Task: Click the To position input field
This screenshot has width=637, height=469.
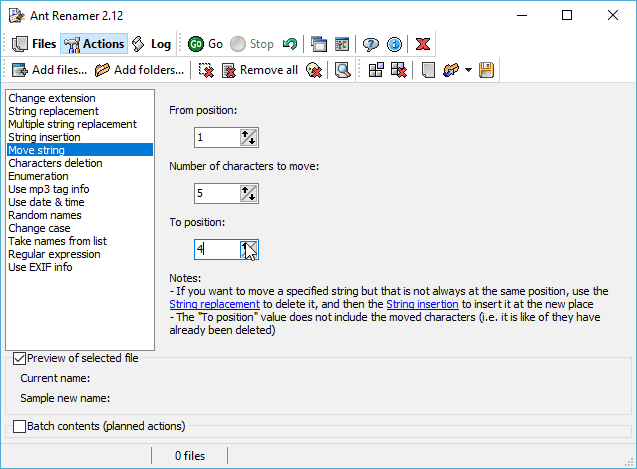Action: click(216, 249)
